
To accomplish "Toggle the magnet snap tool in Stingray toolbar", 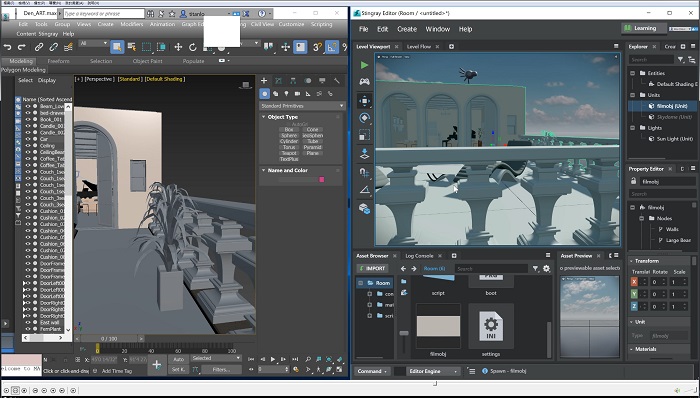I will [364, 172].
